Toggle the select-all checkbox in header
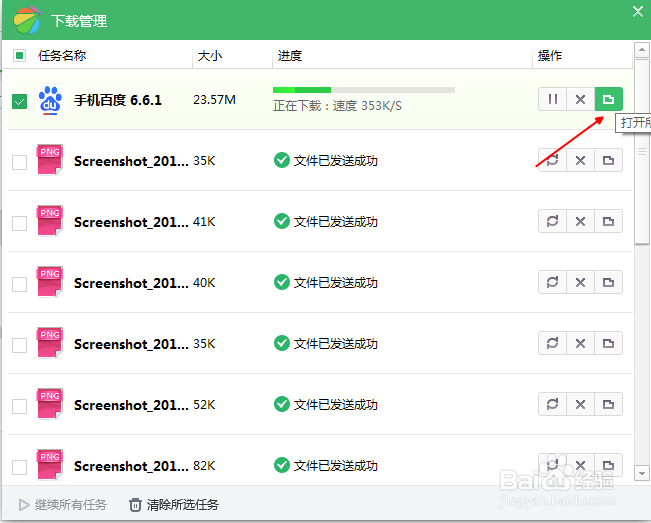651x523 pixels. pos(19,56)
